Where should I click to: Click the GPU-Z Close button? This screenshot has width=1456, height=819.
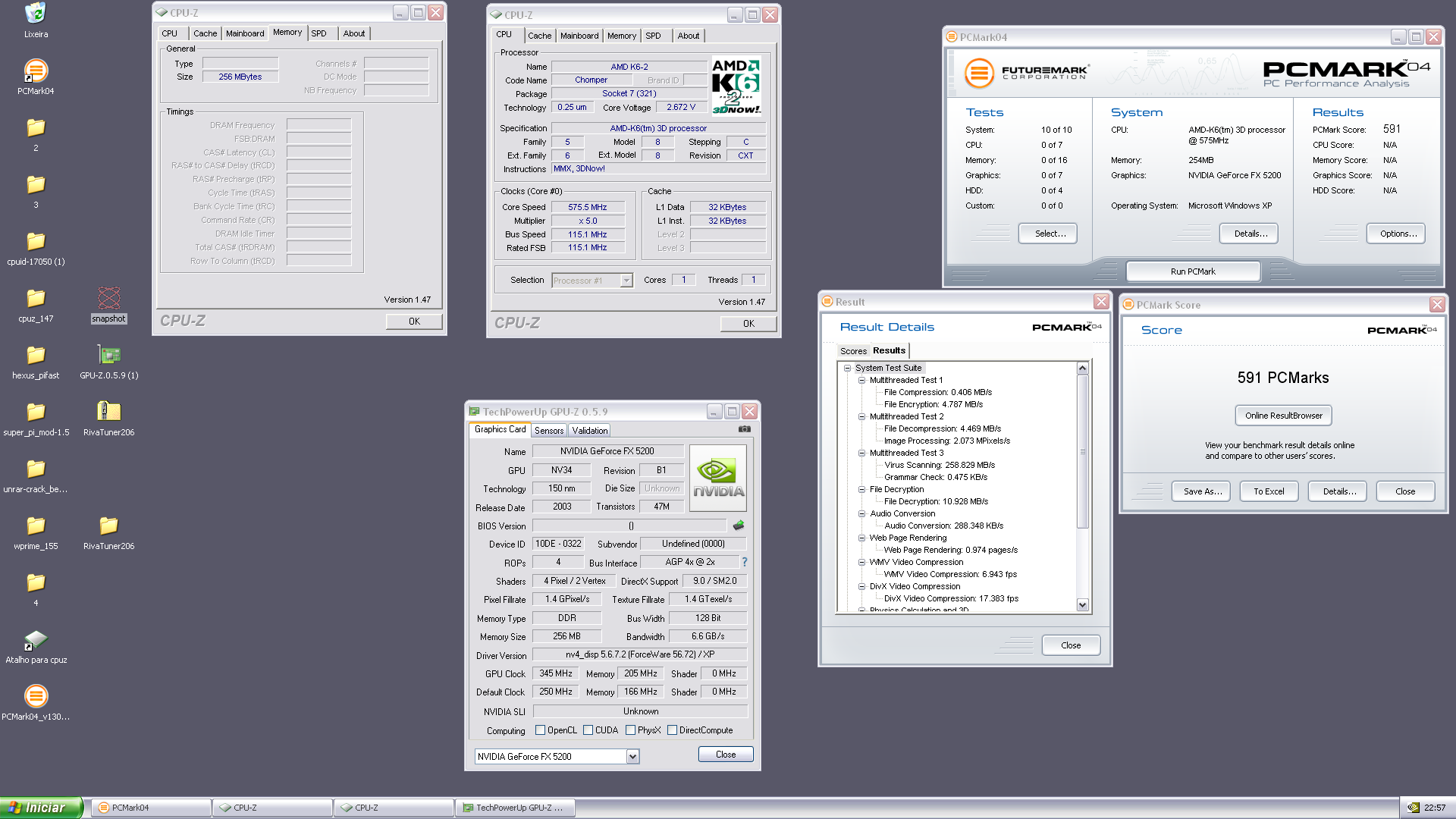coord(726,755)
